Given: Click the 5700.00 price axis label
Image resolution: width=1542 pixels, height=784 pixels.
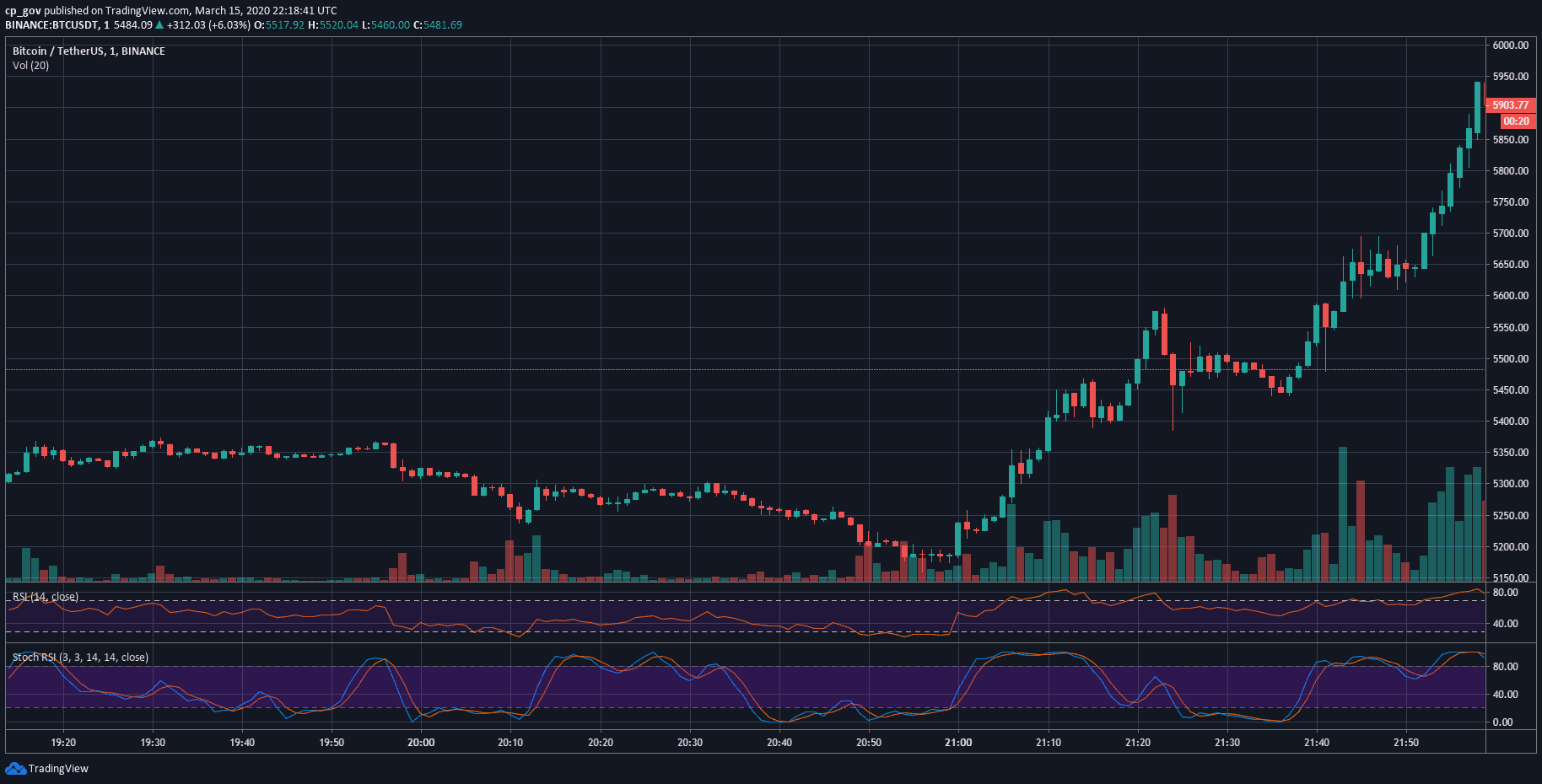Looking at the screenshot, I should tap(1510, 234).
